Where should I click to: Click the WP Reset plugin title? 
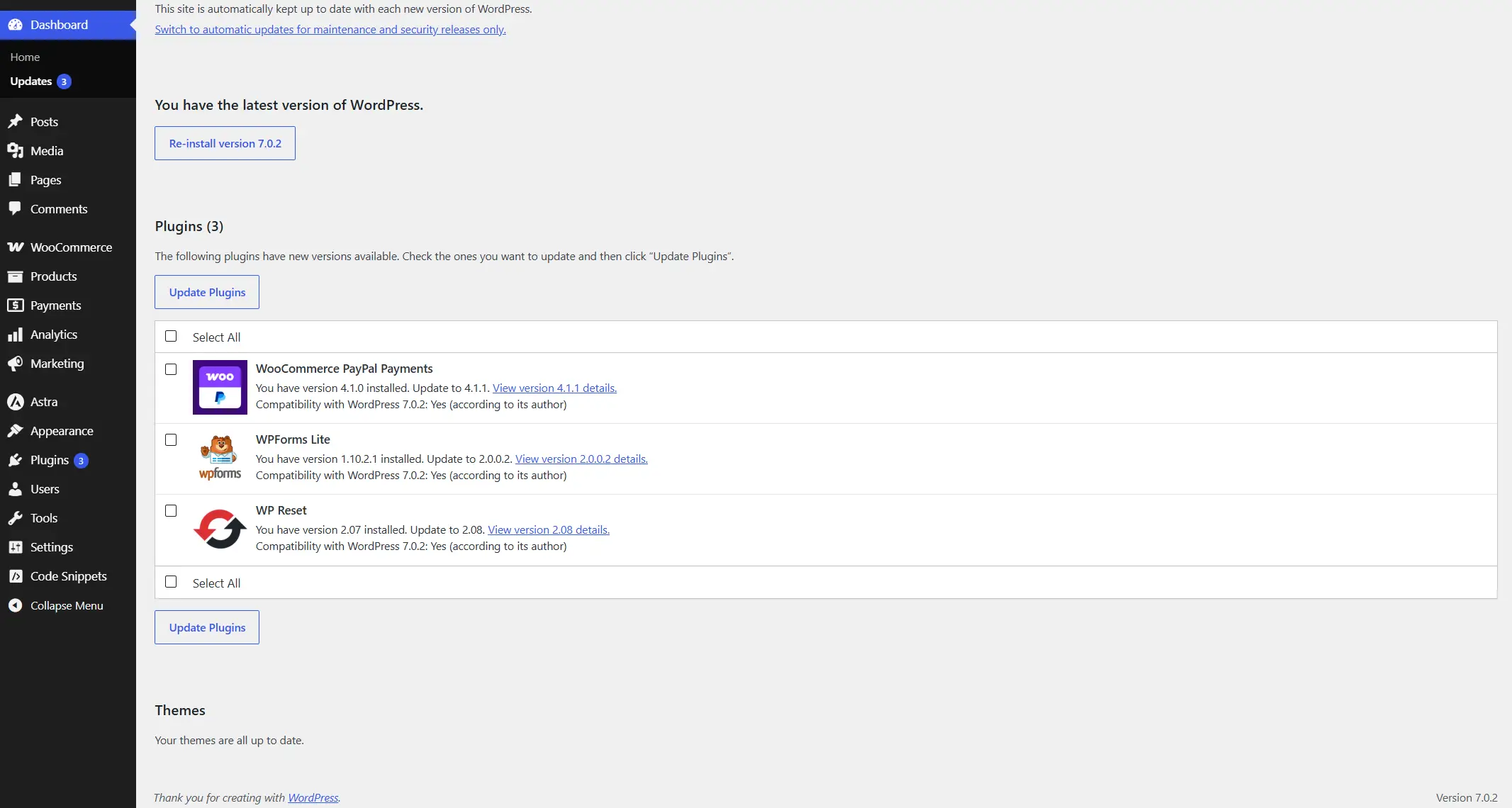coord(281,510)
